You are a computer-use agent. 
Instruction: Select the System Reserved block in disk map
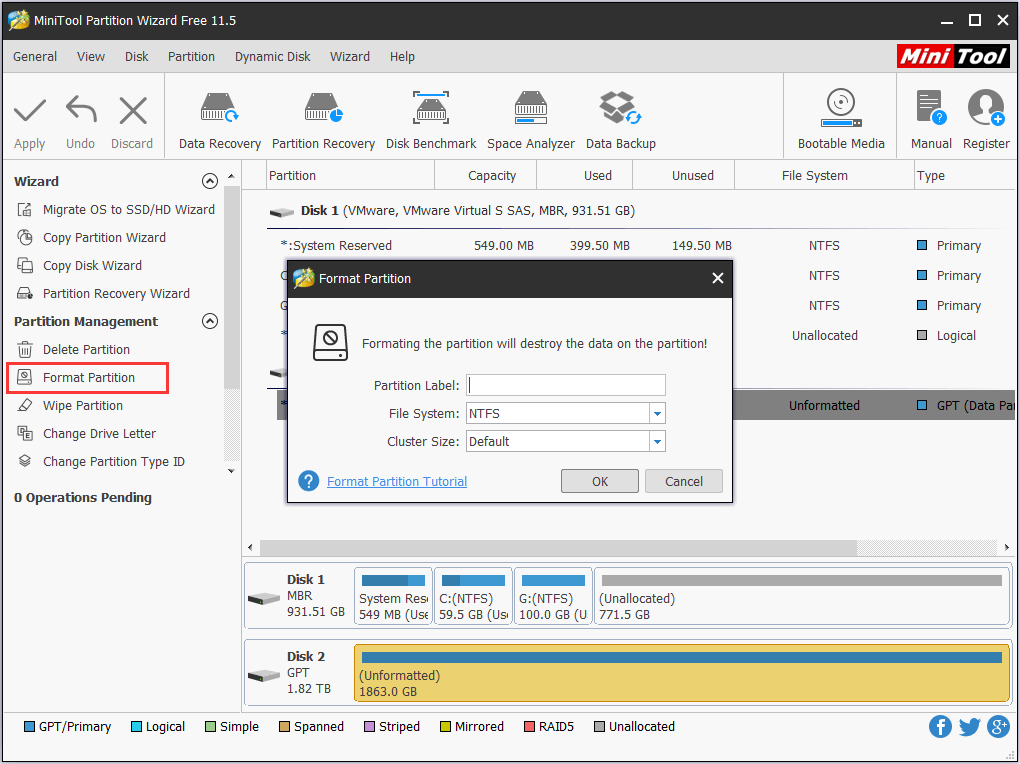tap(393, 596)
